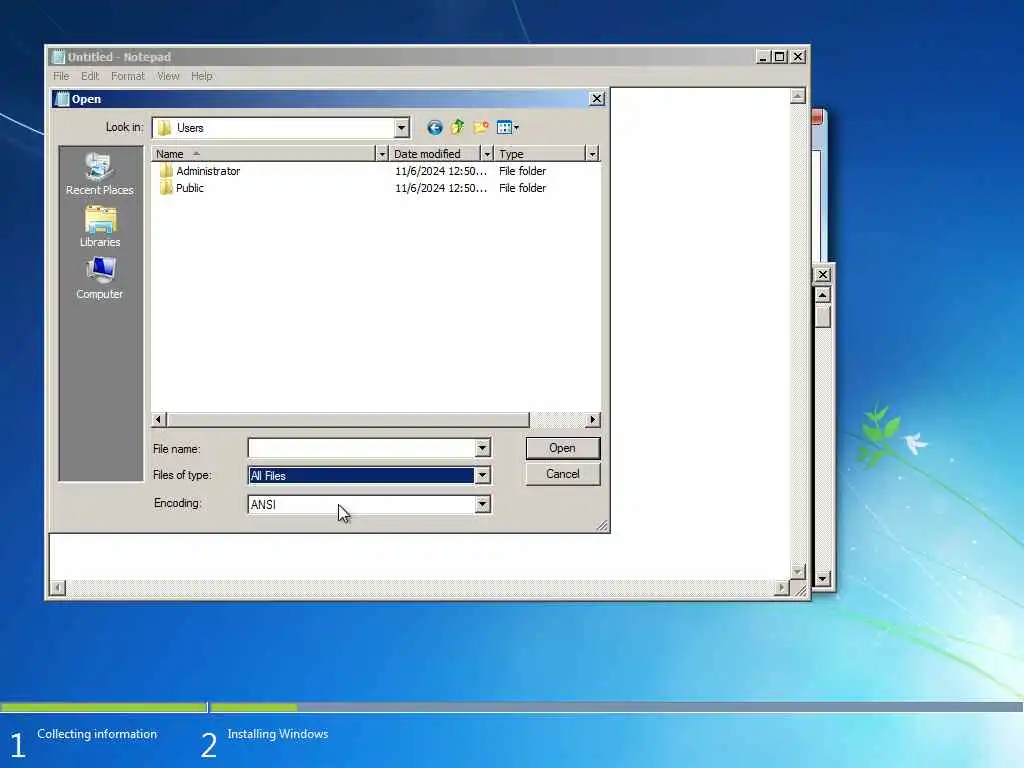Click file list horizontal scrollbar thumb
The width and height of the screenshot is (1024, 768).
[347, 419]
